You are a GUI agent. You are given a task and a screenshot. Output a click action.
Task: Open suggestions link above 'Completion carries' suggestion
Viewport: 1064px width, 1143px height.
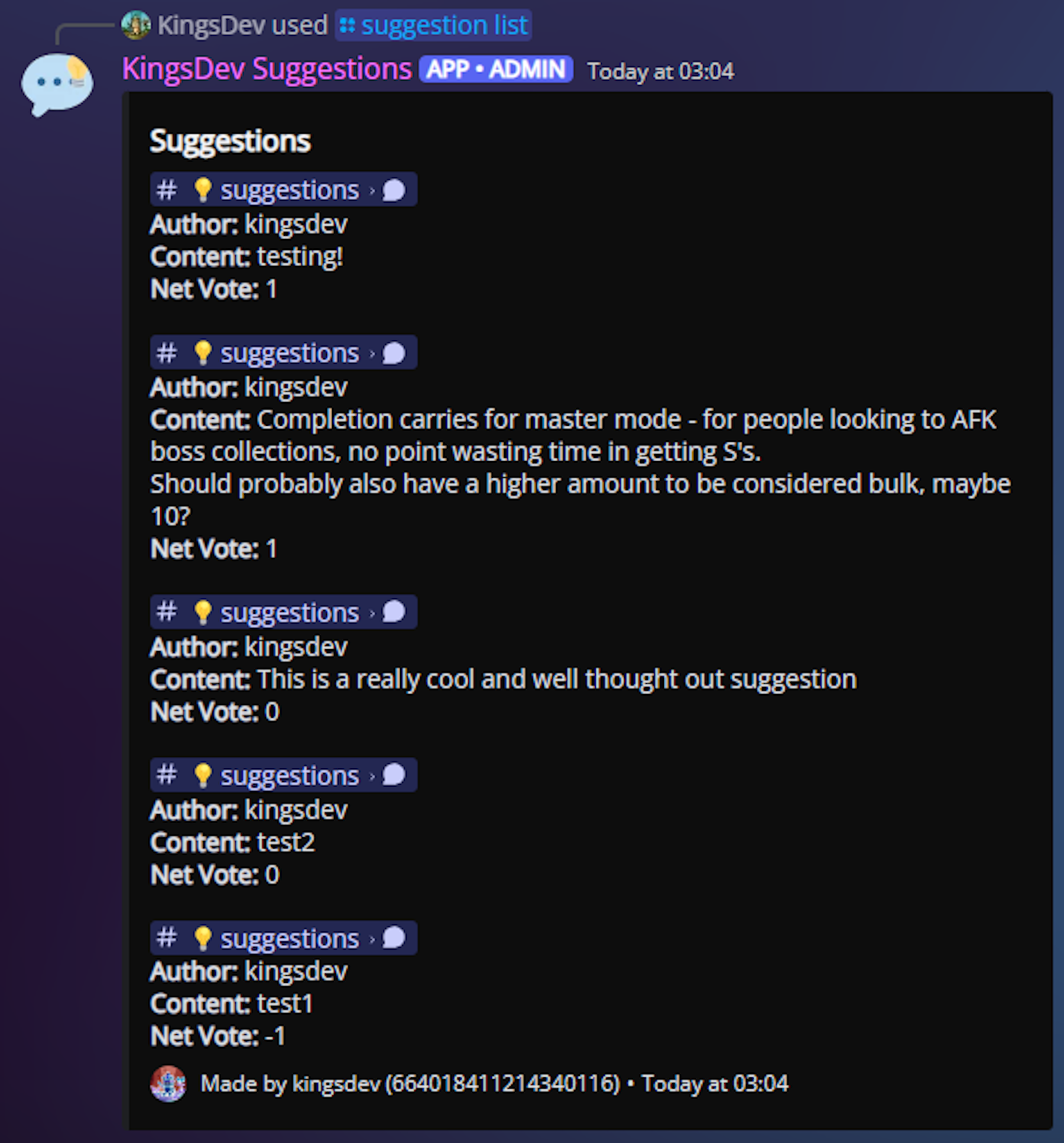284,353
